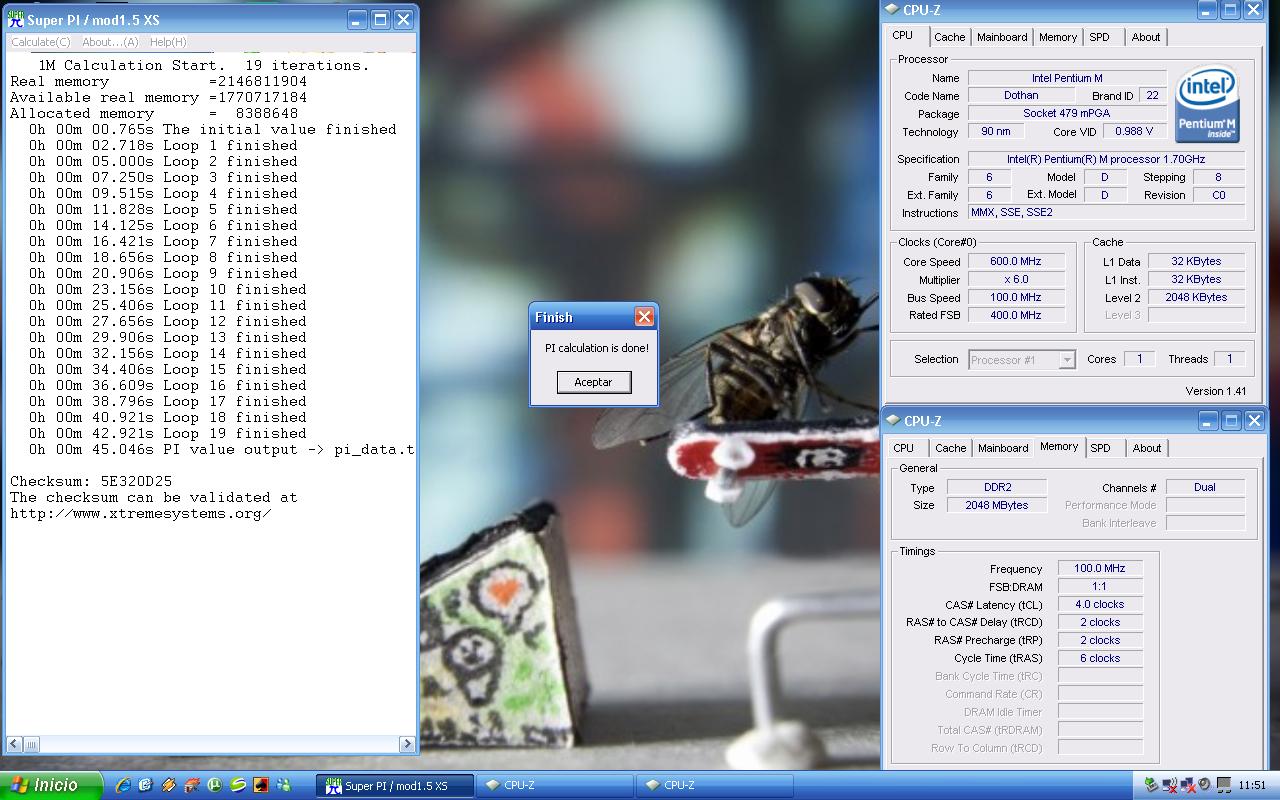
Task: Click the taskbar clock showing 11:51
Action: tap(1252, 786)
